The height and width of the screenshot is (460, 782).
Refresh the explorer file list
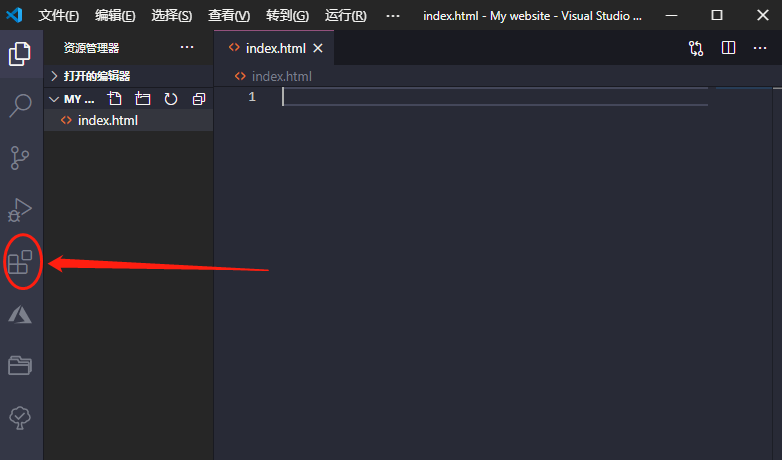pos(171,99)
